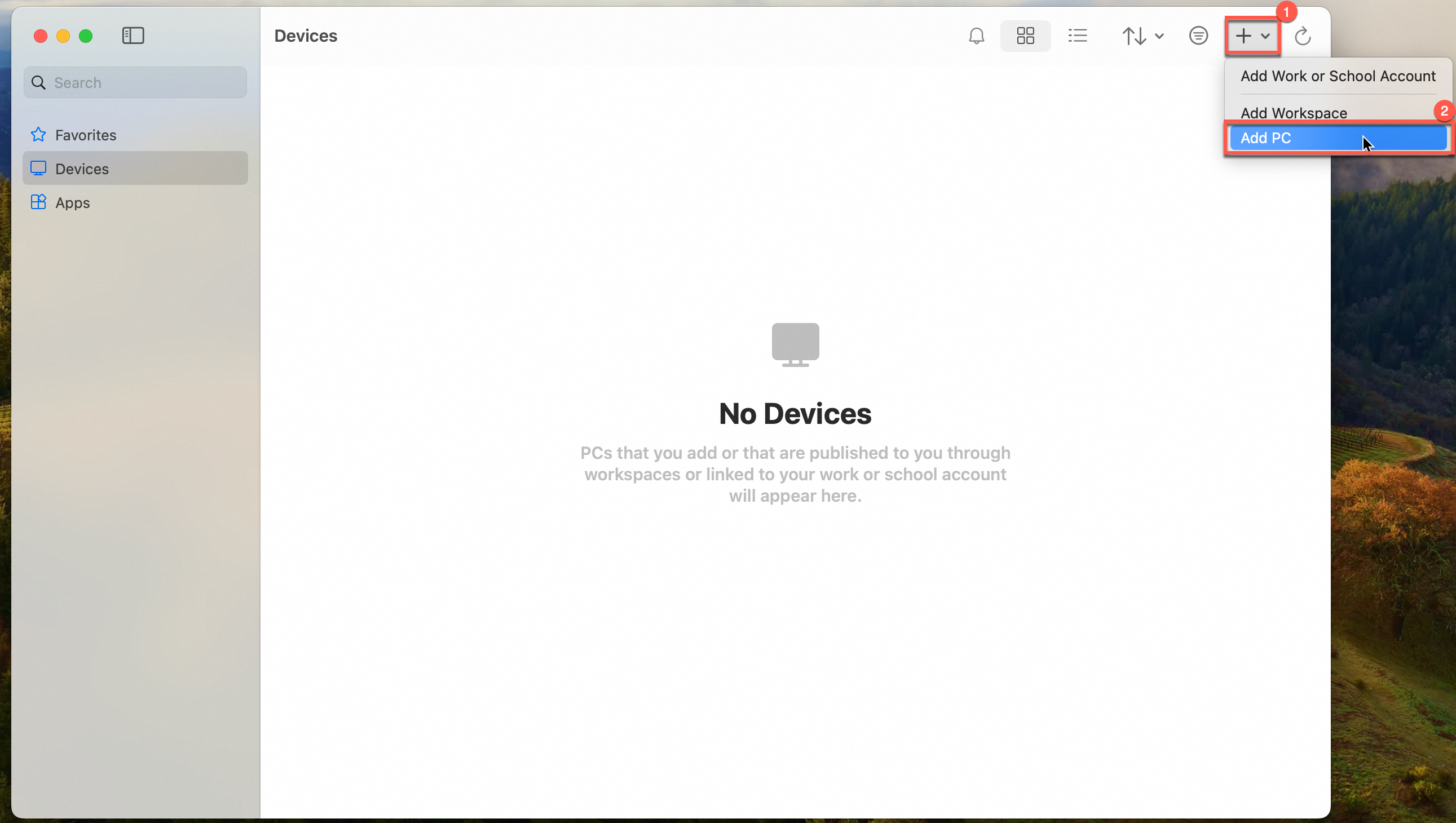
Task: Switch to list view layout
Action: pyautogui.click(x=1077, y=36)
